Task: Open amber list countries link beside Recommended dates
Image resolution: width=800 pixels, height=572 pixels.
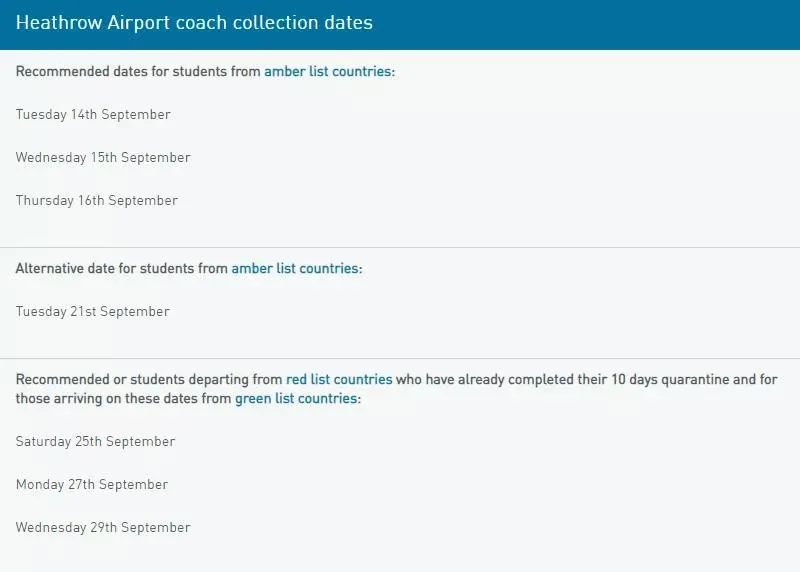Action: [x=328, y=72]
